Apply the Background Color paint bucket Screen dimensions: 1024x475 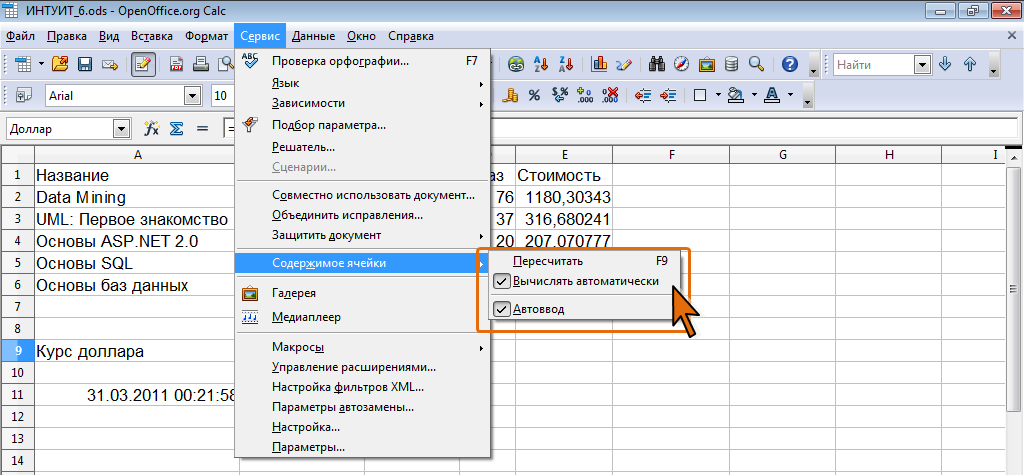click(x=737, y=96)
